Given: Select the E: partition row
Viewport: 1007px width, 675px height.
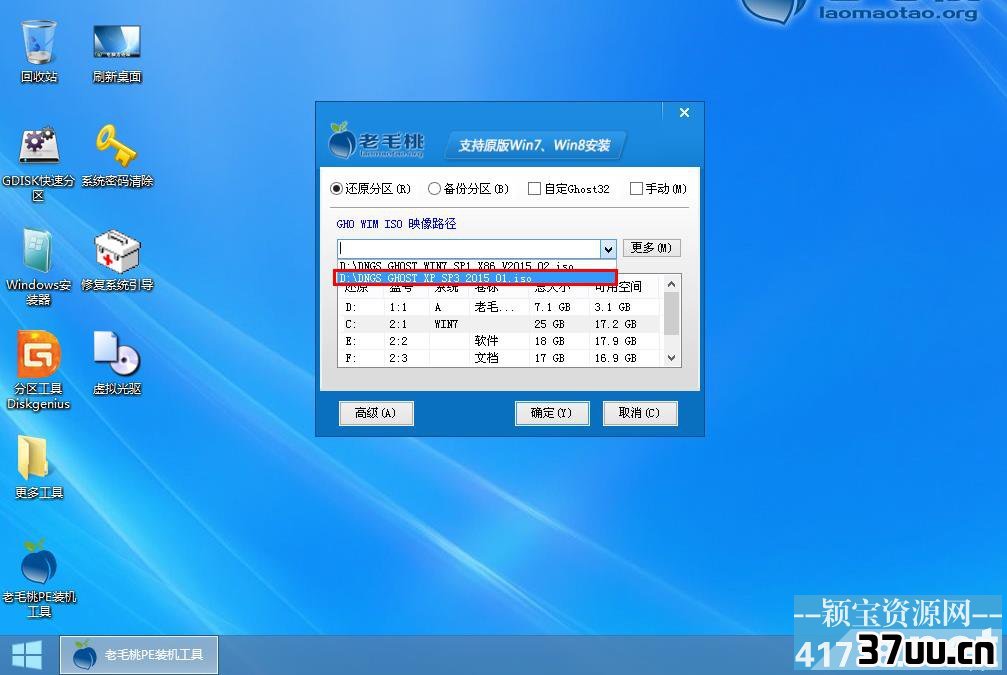Looking at the screenshot, I should click(x=499, y=341).
